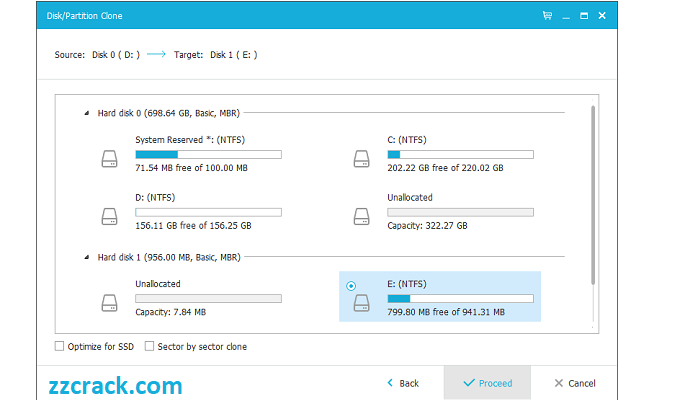The image size is (700, 400).
Task: Select Hard disk 0 Unallocated 322.27 GB drive icon
Action: [x=362, y=216]
